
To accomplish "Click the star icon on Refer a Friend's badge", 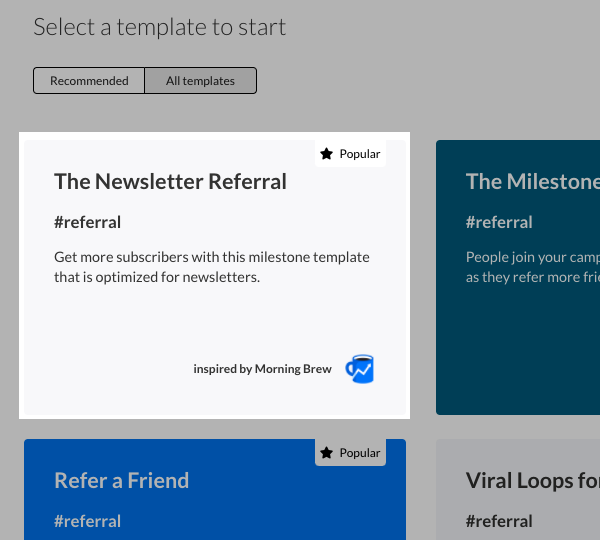I will pyautogui.click(x=326, y=453).
